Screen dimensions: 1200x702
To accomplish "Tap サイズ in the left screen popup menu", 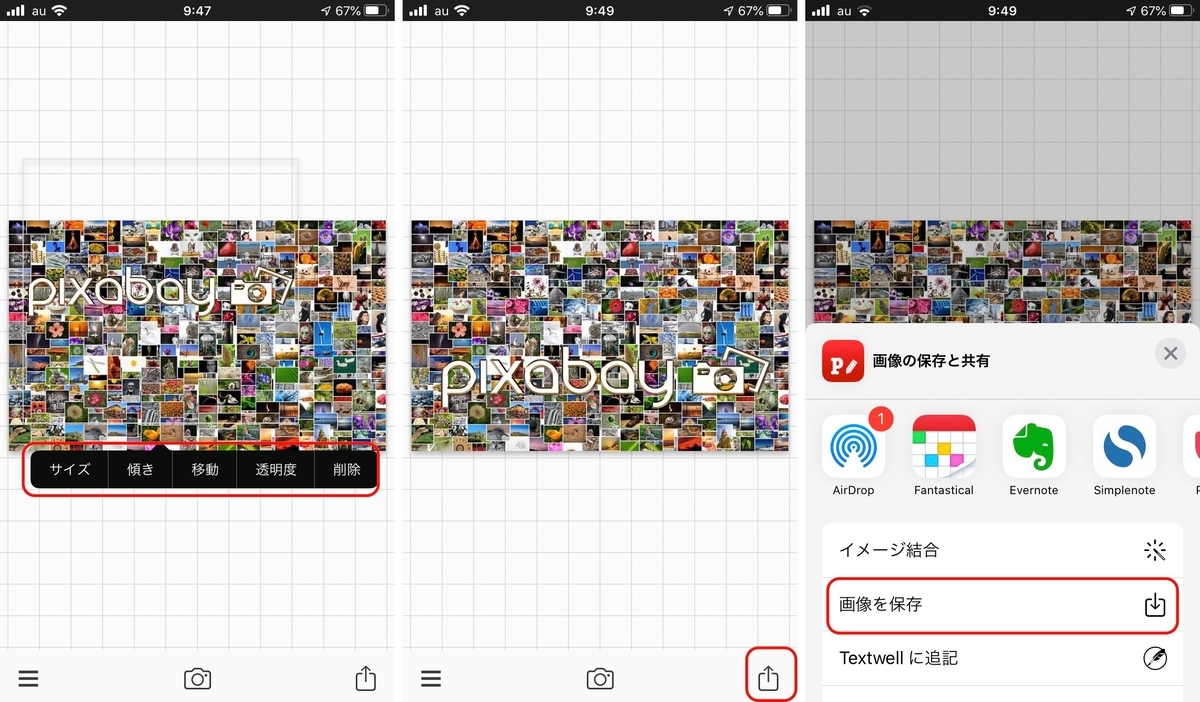I will 70,469.
